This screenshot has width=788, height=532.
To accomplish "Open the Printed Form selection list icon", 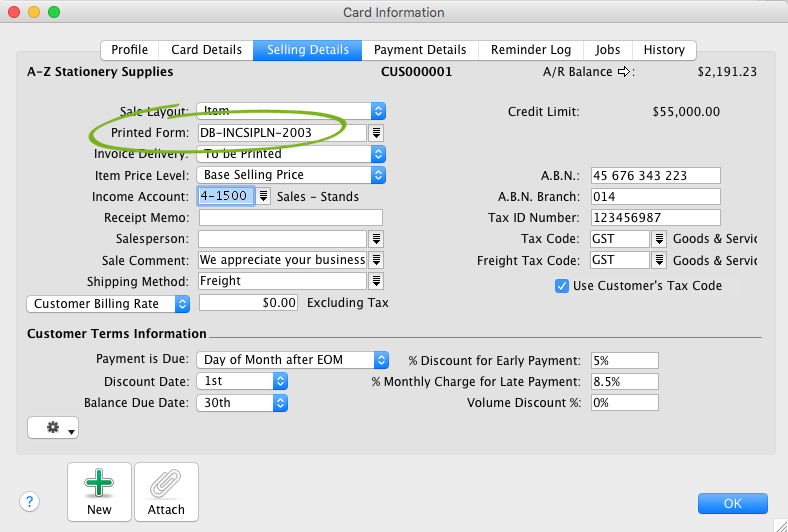I will pyautogui.click(x=377, y=132).
